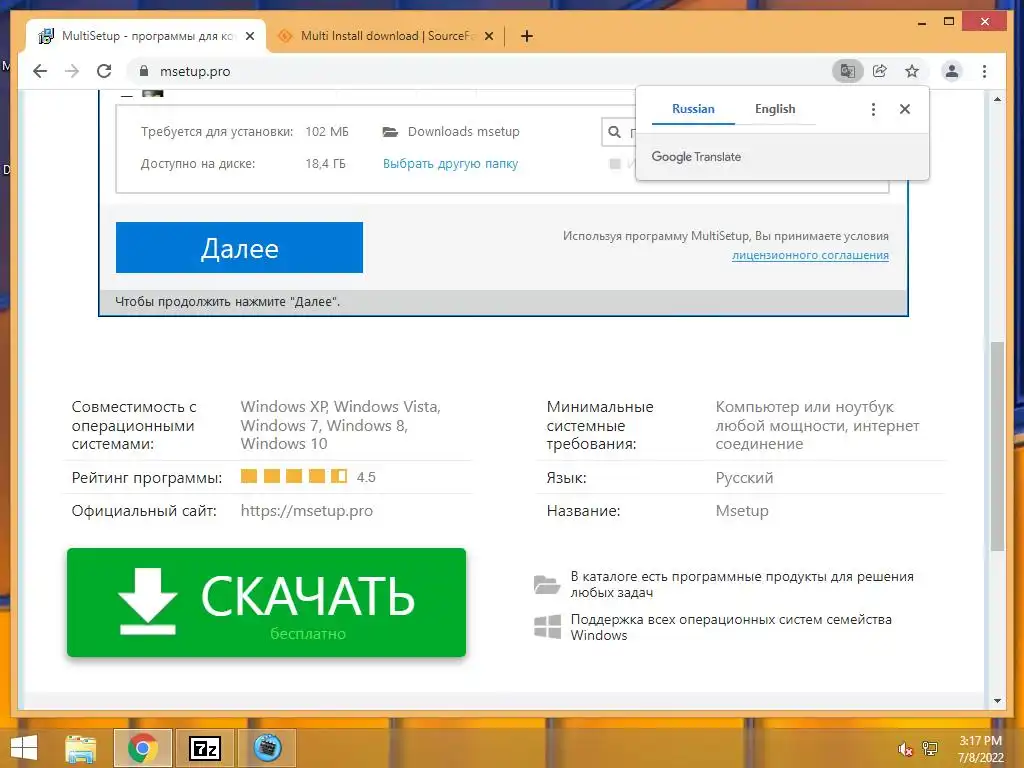Select English tab in translate popup
This screenshot has width=1024, height=768.
coord(775,109)
